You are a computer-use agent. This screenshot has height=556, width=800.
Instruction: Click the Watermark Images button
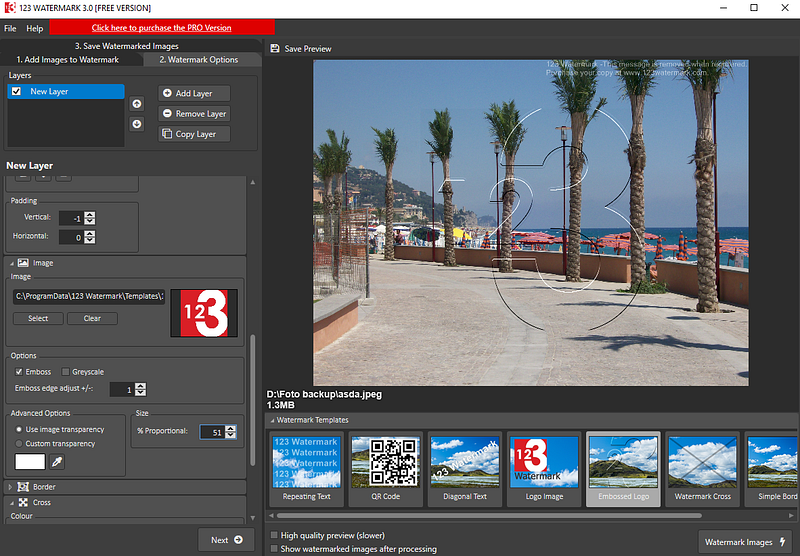(745, 542)
